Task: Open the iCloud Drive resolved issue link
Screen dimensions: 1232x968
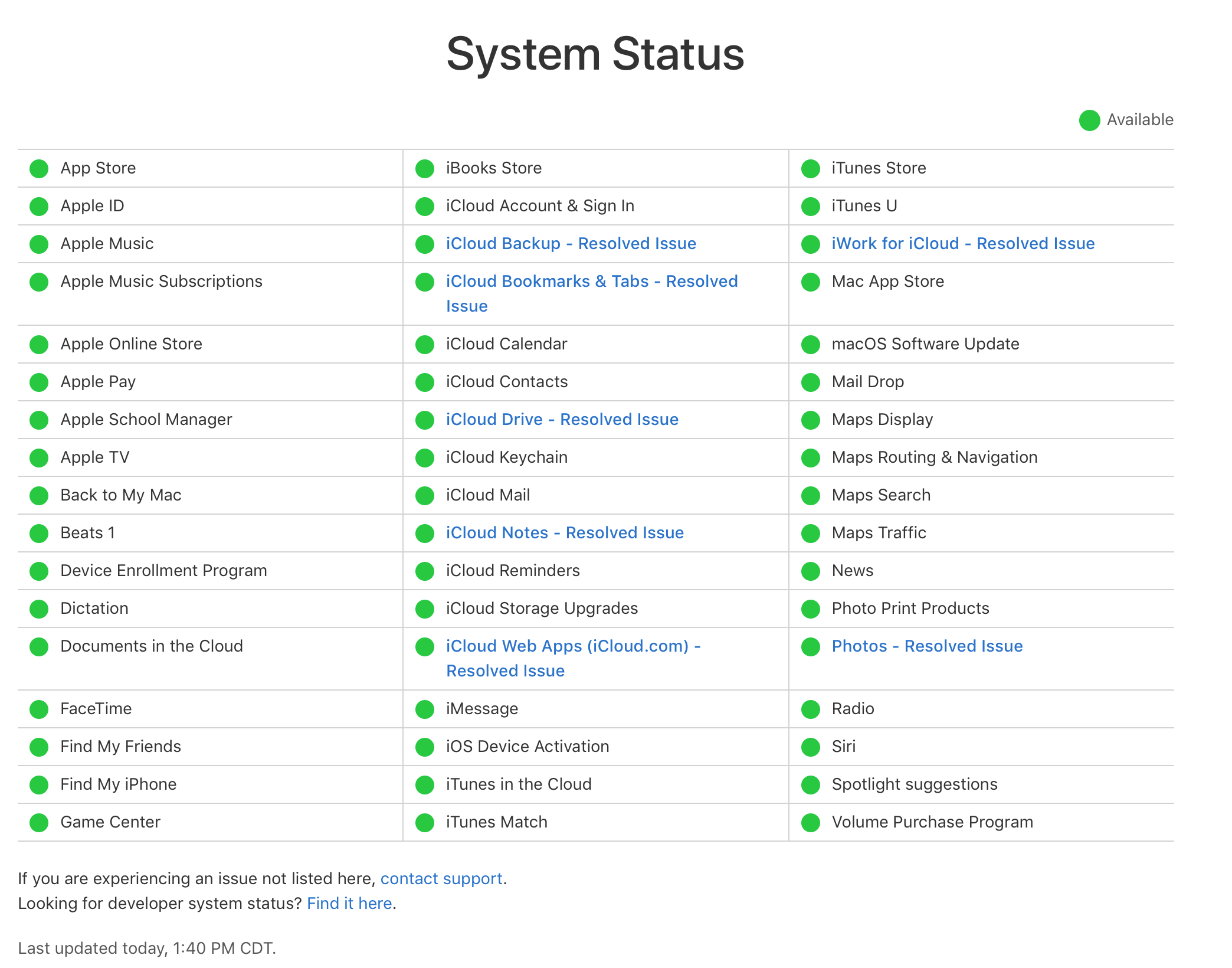Action: 562,420
